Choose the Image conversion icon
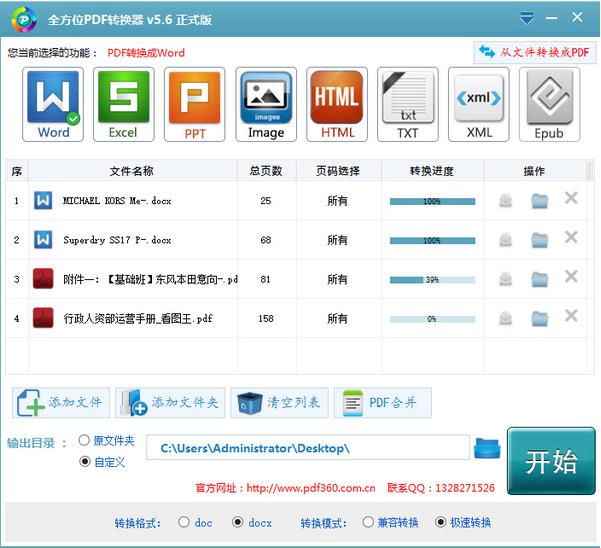 coord(266,105)
